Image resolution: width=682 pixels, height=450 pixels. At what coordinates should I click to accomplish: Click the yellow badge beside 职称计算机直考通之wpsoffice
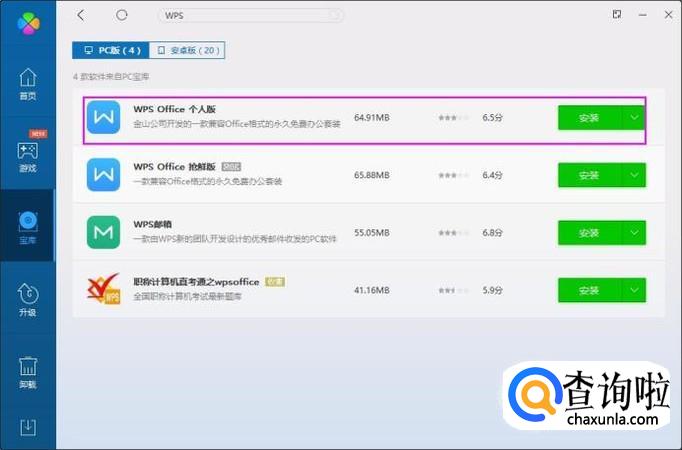point(275,282)
